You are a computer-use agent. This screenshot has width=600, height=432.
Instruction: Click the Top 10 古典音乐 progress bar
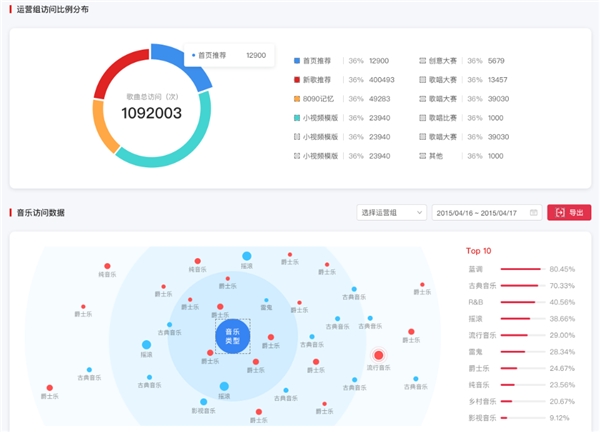[523, 286]
